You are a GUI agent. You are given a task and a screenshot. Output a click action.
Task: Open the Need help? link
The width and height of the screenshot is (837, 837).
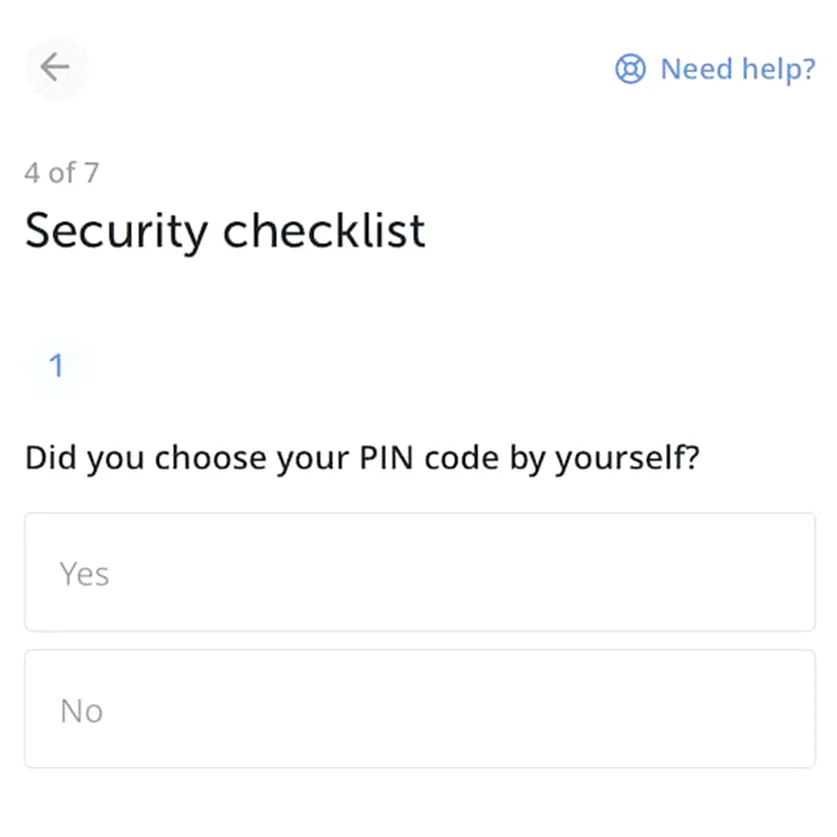pyautogui.click(x=715, y=69)
